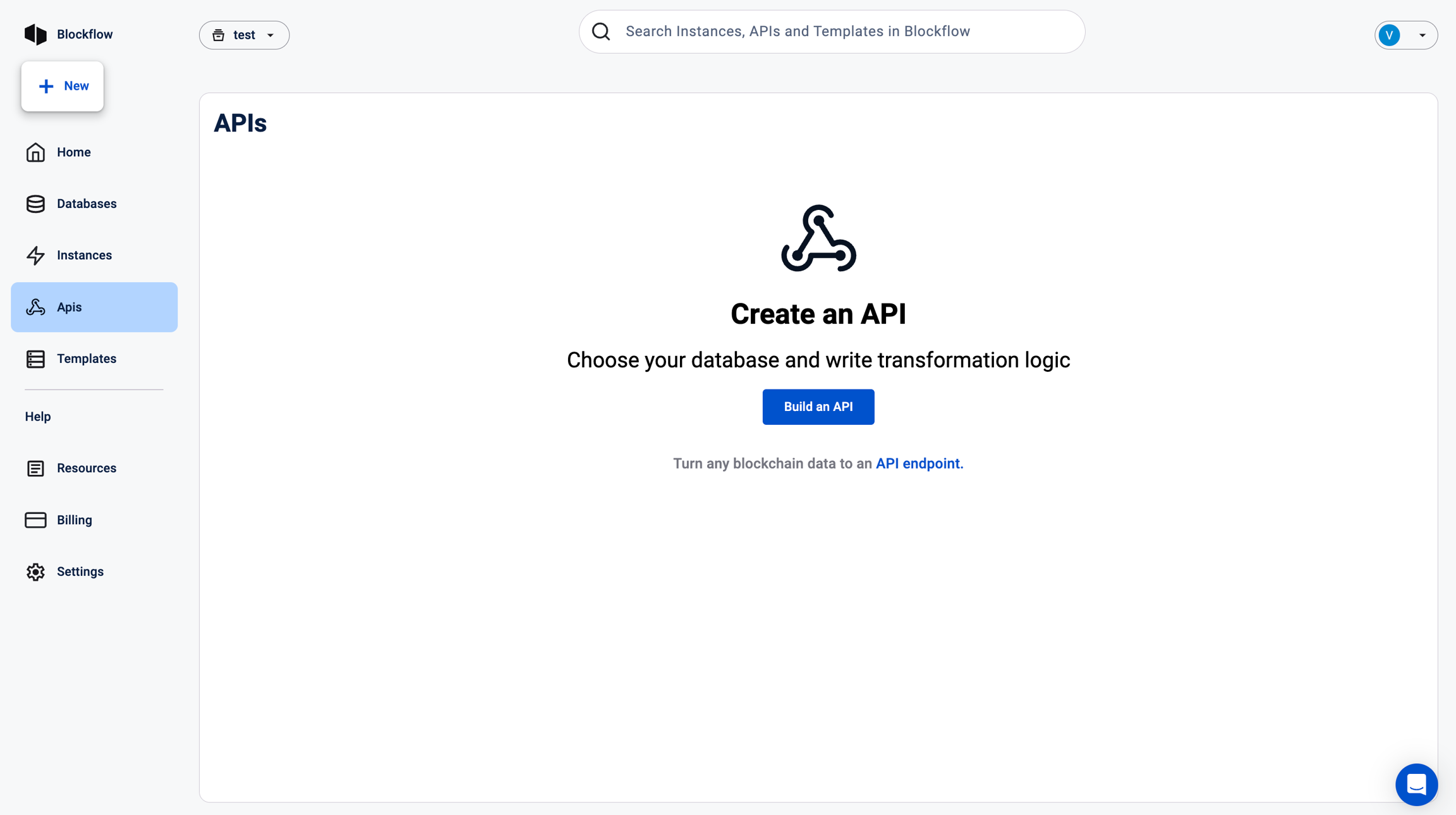Select the Apis menu item
Viewport: 1456px width, 815px height.
click(94, 307)
